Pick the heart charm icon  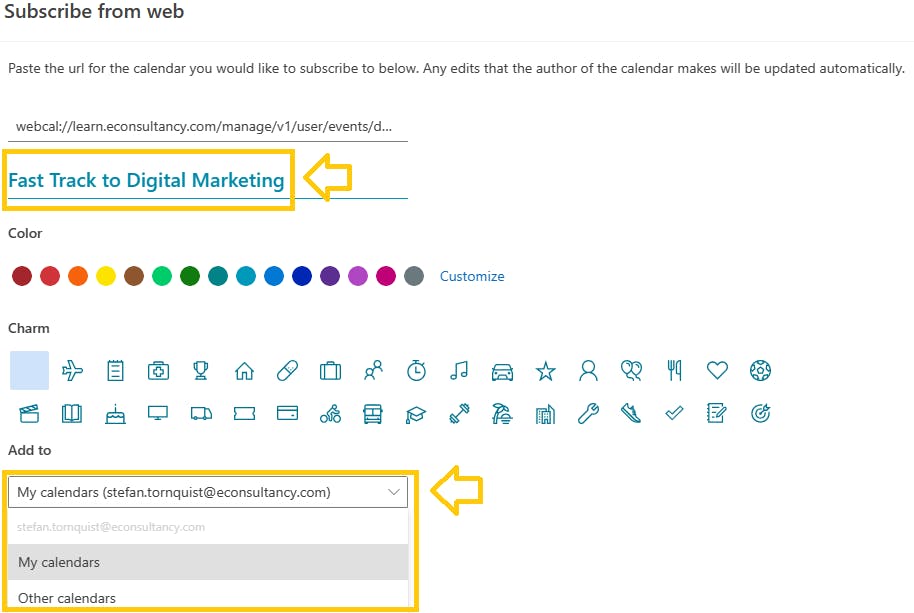tap(717, 371)
